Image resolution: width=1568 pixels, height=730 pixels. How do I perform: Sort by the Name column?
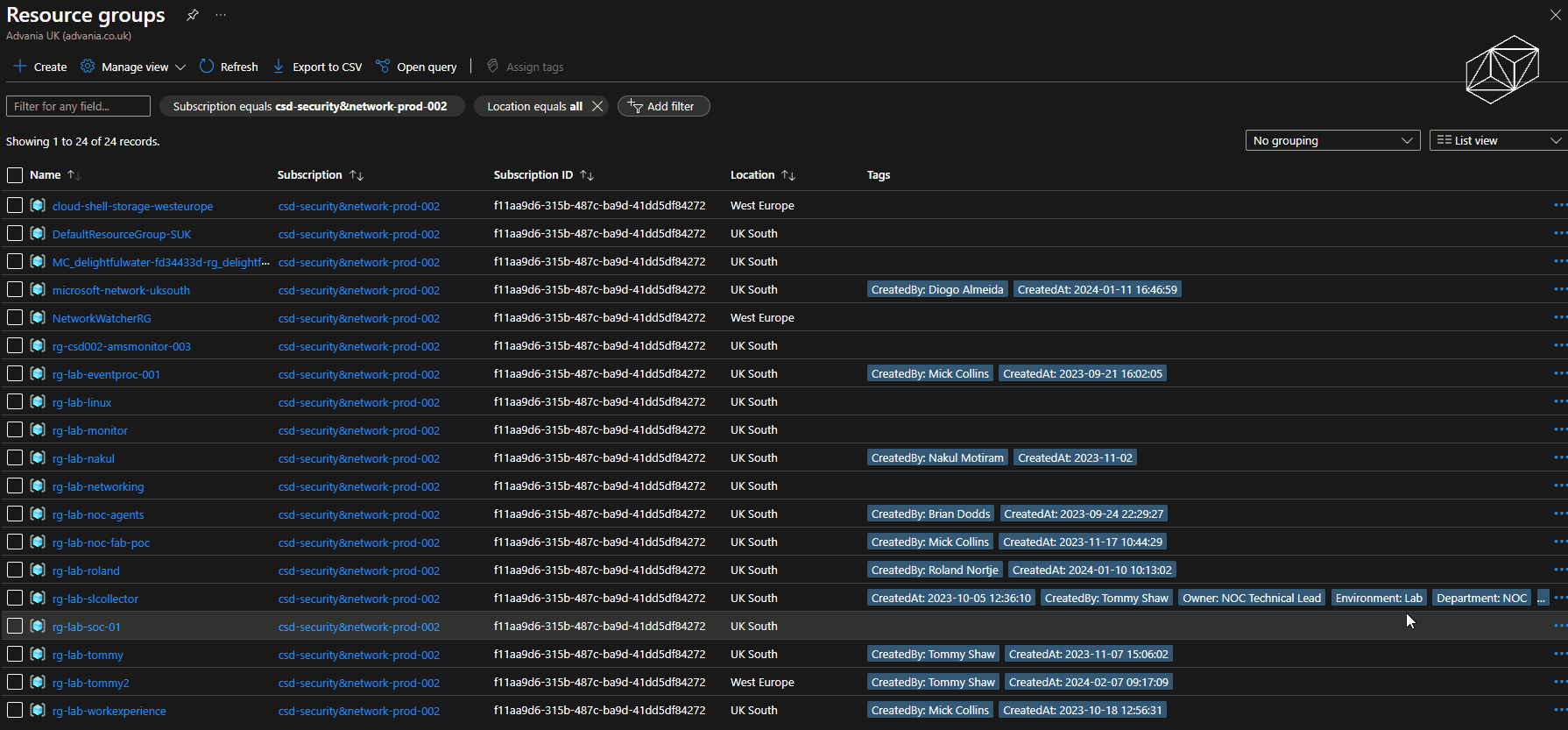click(54, 175)
